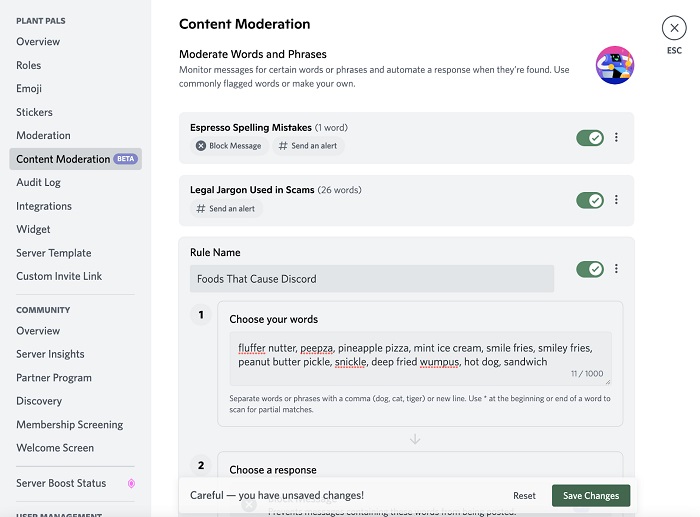Close settings with the ESC X icon
Image resolution: width=700 pixels, height=517 pixels.
pos(674,28)
